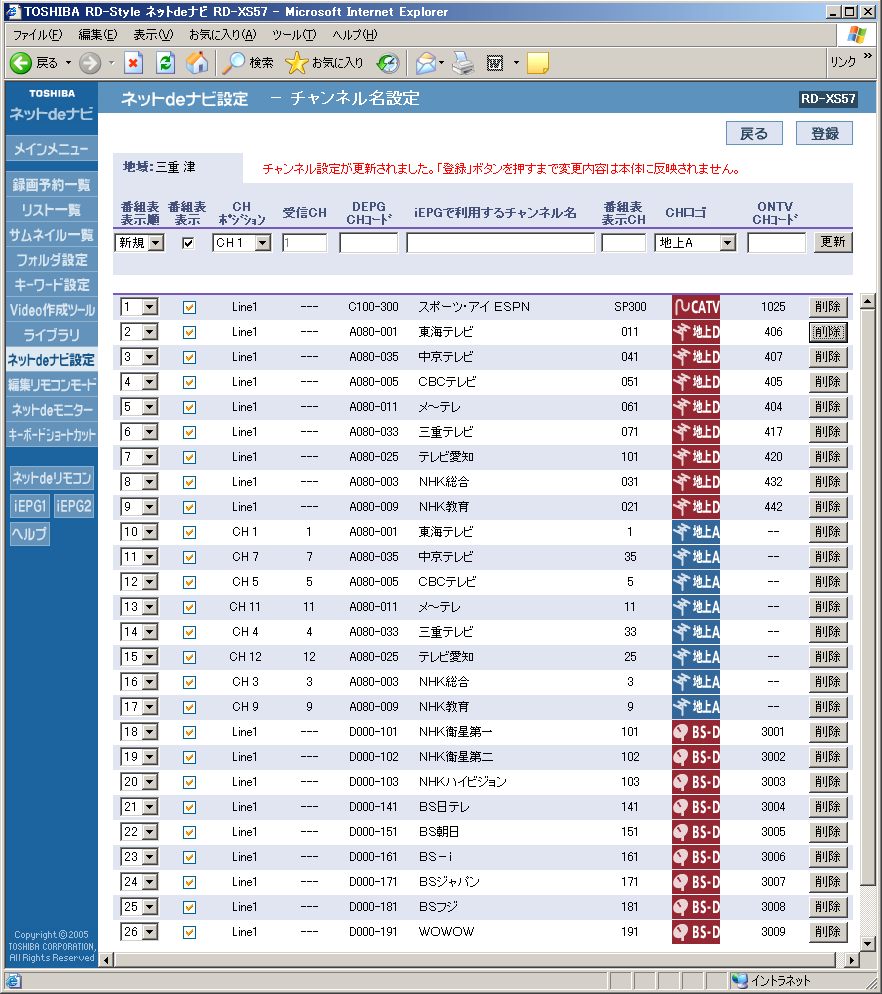882x994 pixels.
Task: Delete the 東海テレビ 011 row with 削除
Action: coord(828,332)
